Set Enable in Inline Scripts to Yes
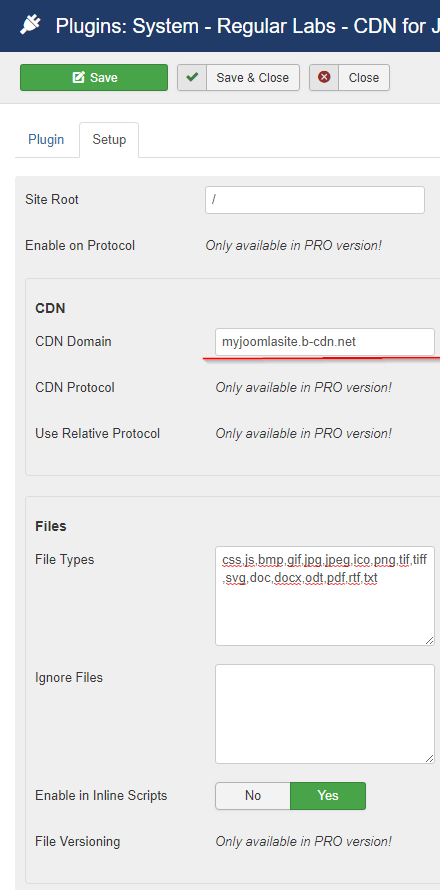Image resolution: width=440 pixels, height=890 pixels. [328, 796]
